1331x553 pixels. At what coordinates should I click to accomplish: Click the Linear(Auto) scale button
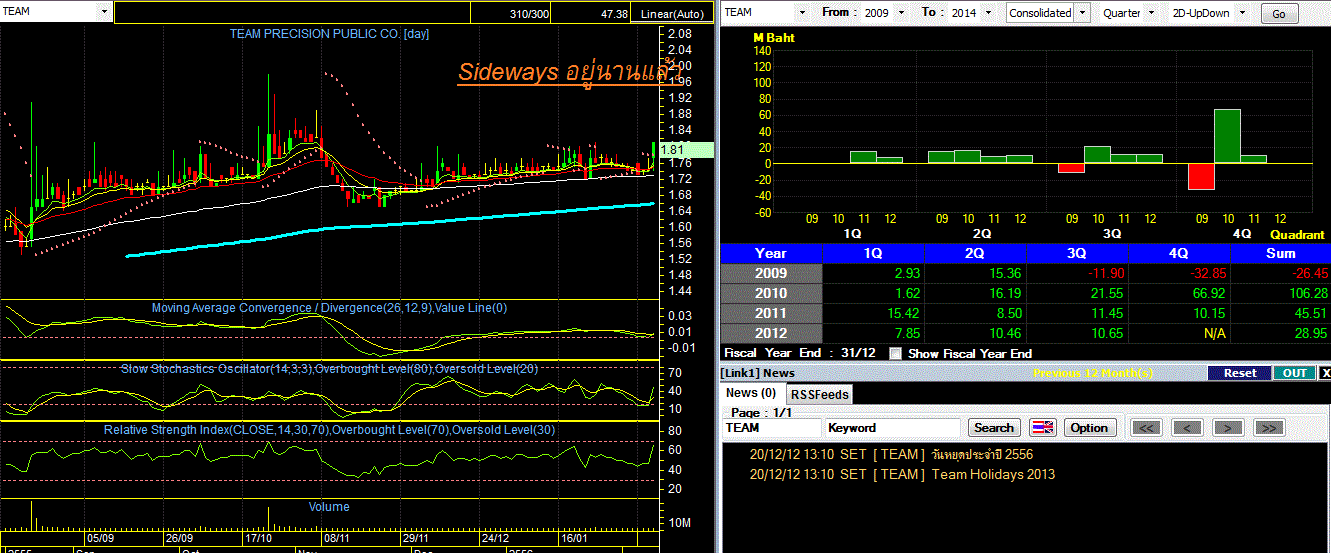(x=672, y=14)
